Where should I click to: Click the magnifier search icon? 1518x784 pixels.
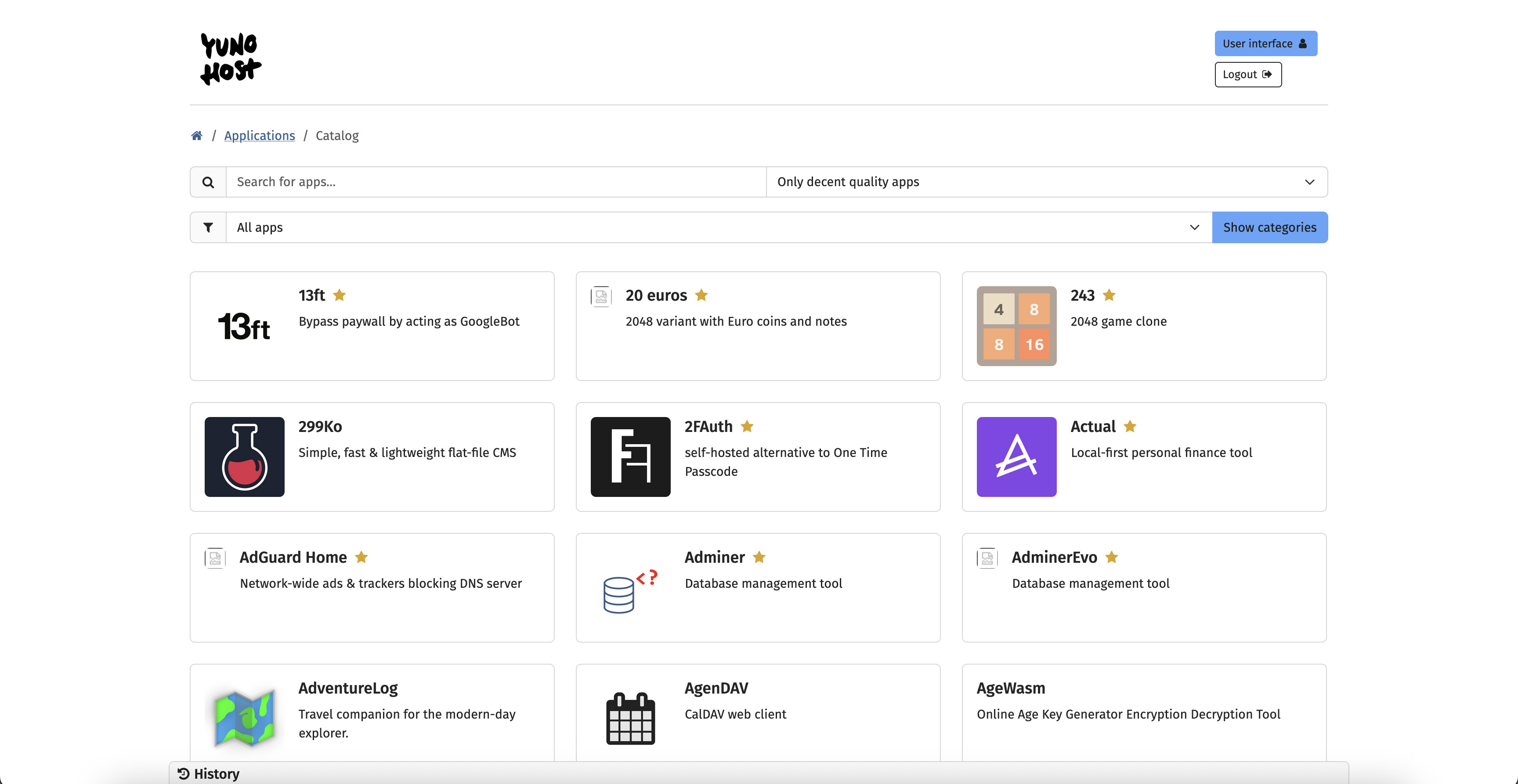(x=208, y=182)
